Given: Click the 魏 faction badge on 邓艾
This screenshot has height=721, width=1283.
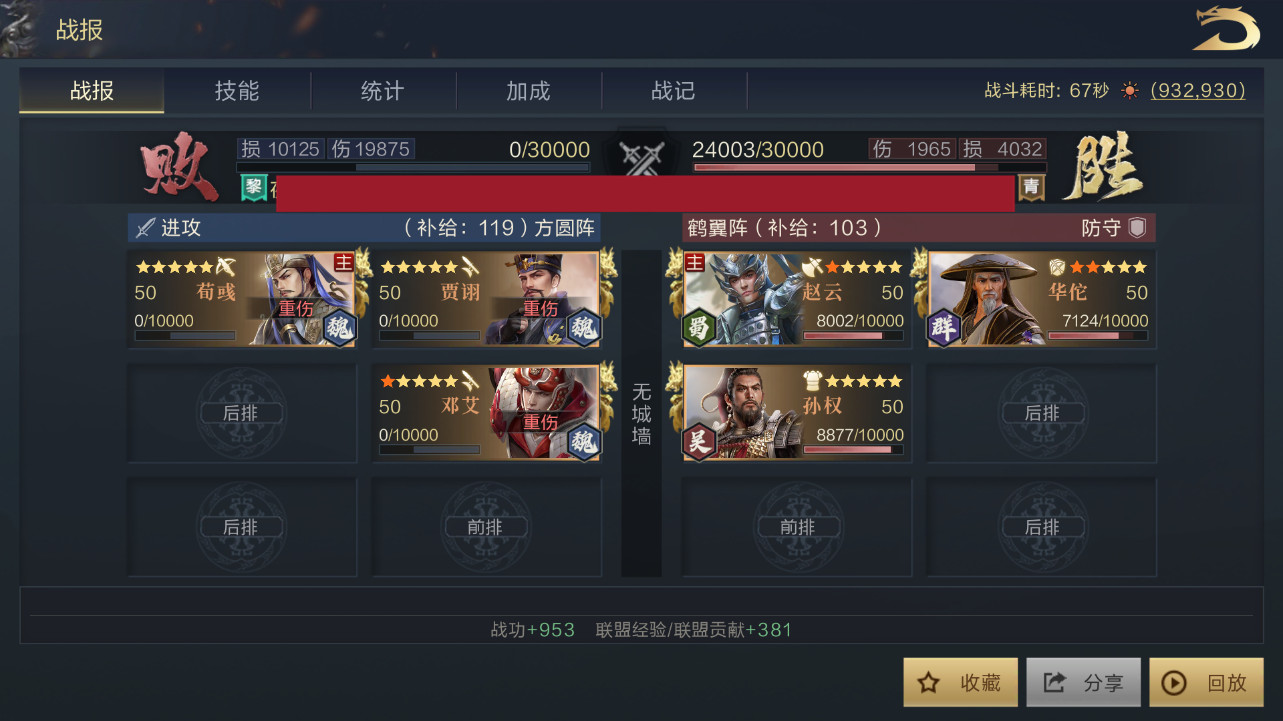Looking at the screenshot, I should coord(583,442).
